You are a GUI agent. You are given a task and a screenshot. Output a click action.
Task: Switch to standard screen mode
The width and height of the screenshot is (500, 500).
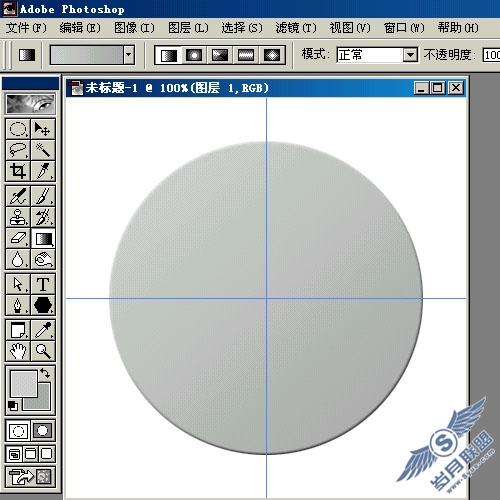[14, 454]
